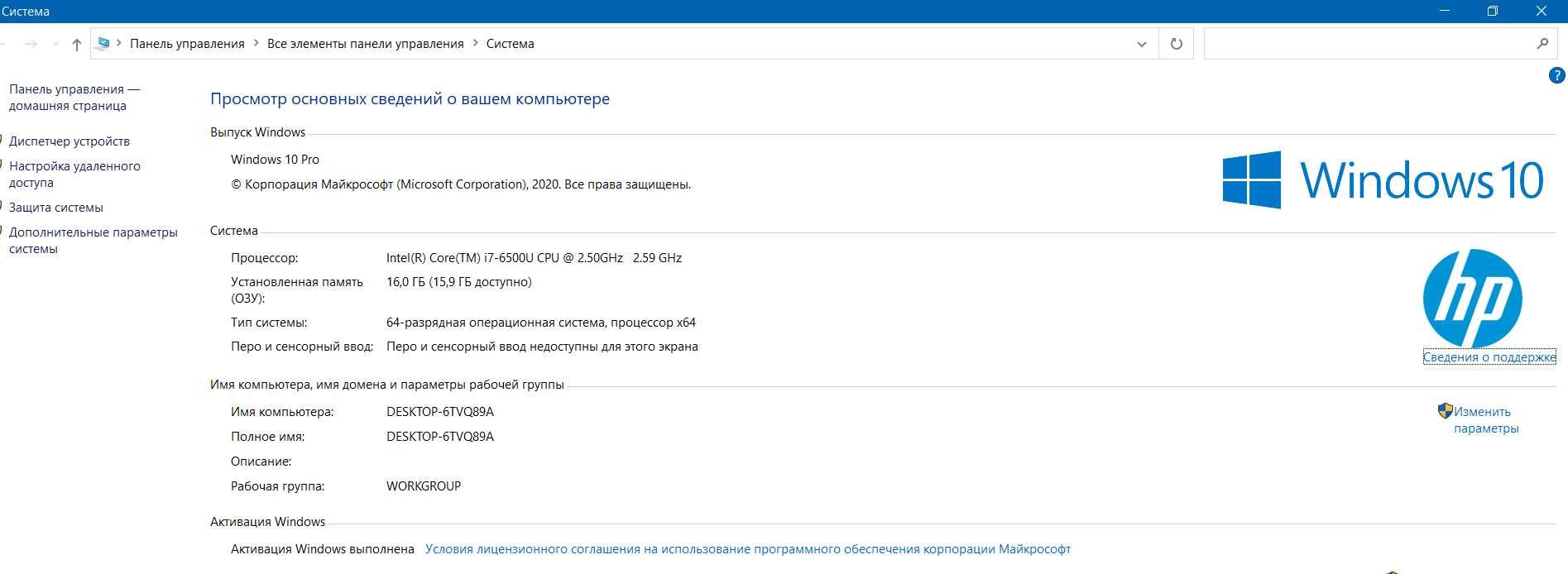Click the search magnifier icon

pos(1542,44)
